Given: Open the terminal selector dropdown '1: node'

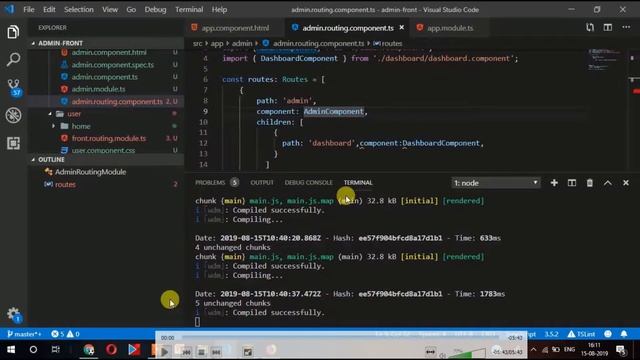Looking at the screenshot, I should click(496, 183).
